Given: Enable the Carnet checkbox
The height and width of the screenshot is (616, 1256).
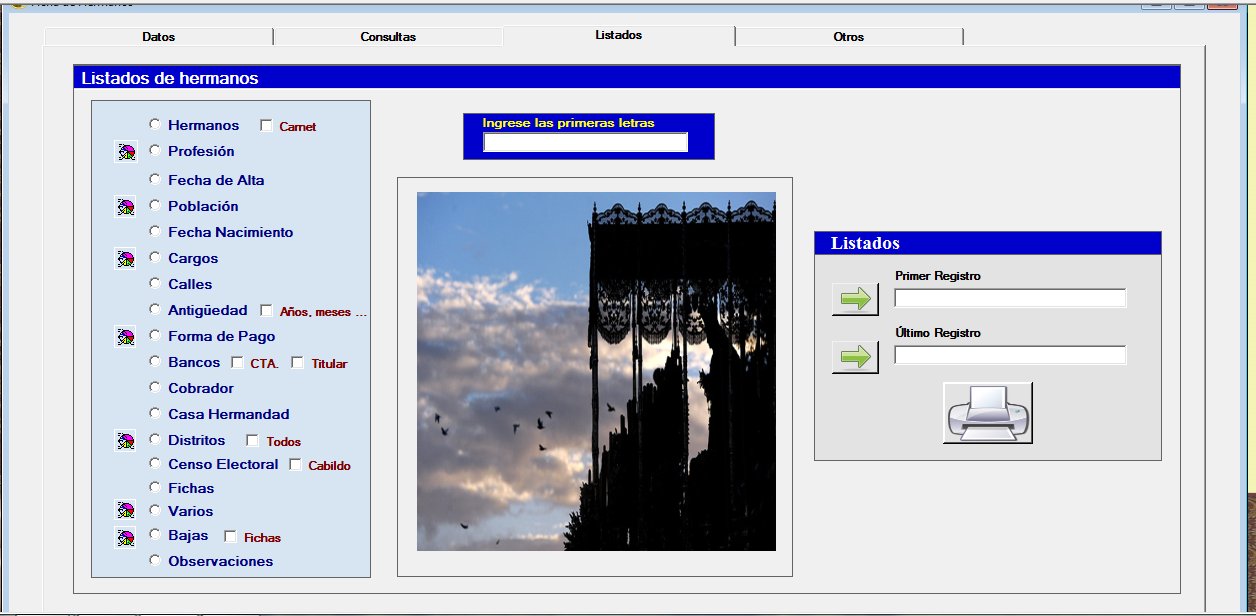Looking at the screenshot, I should pyautogui.click(x=266, y=126).
